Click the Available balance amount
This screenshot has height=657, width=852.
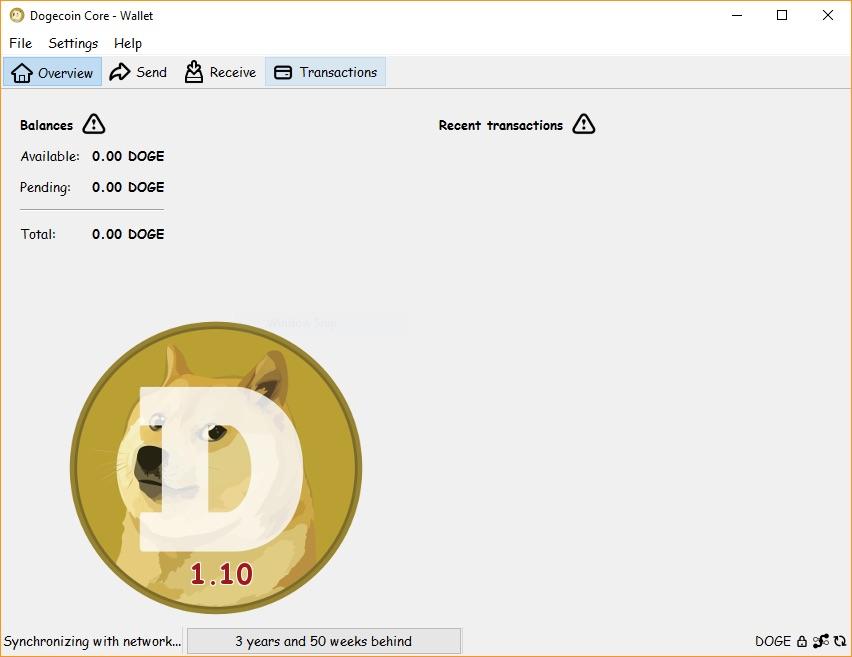coord(128,156)
